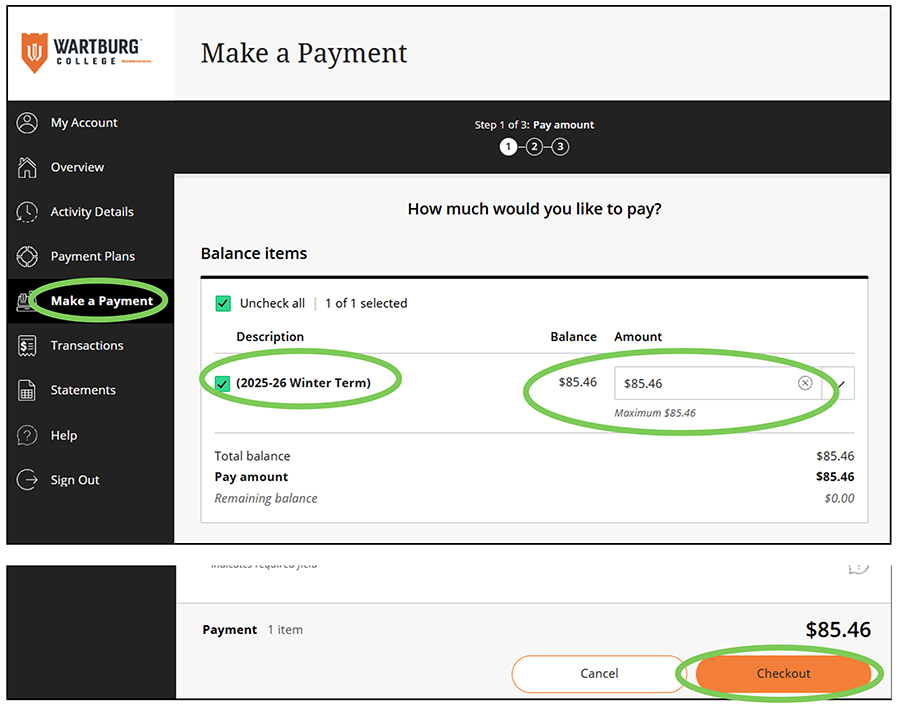Toggle the Uncheck all checkbox
The width and height of the screenshot is (900, 706).
click(223, 303)
